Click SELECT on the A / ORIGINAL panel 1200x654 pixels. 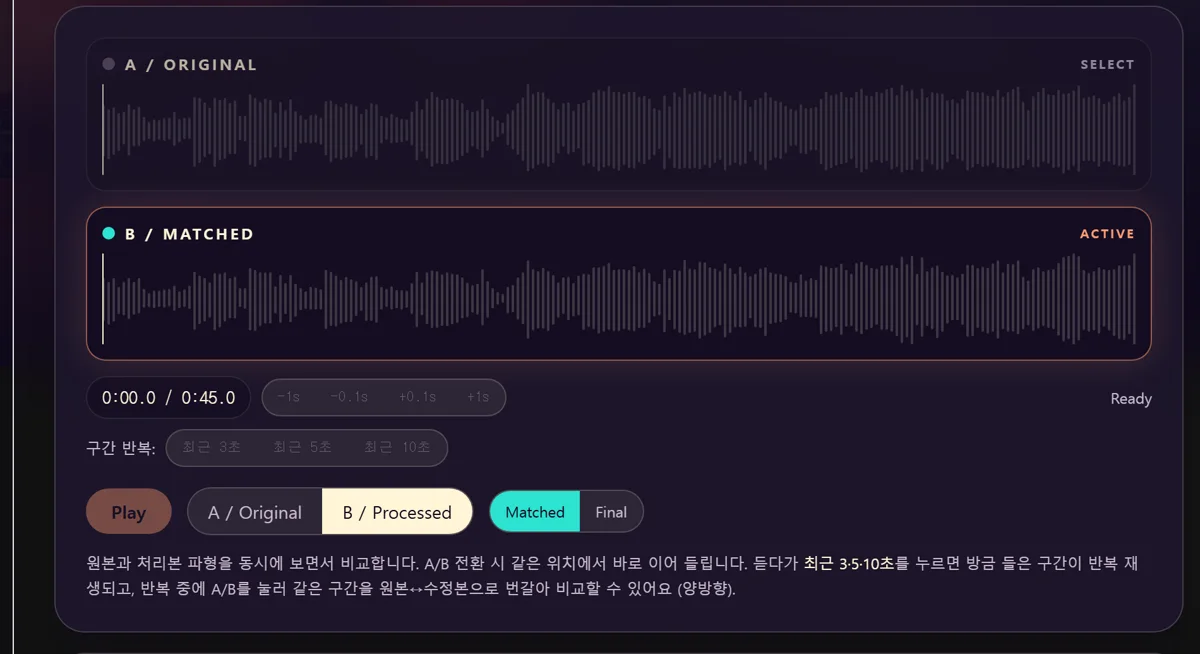(1107, 65)
